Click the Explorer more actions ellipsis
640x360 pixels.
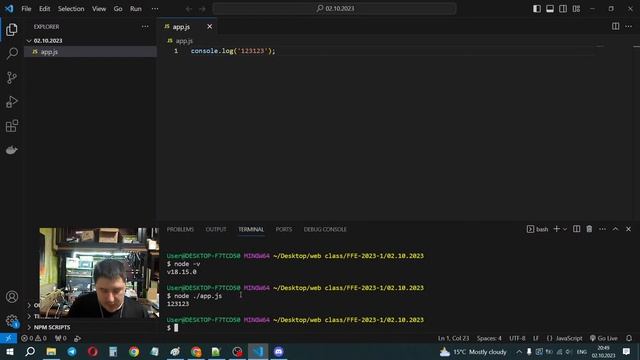coord(145,27)
